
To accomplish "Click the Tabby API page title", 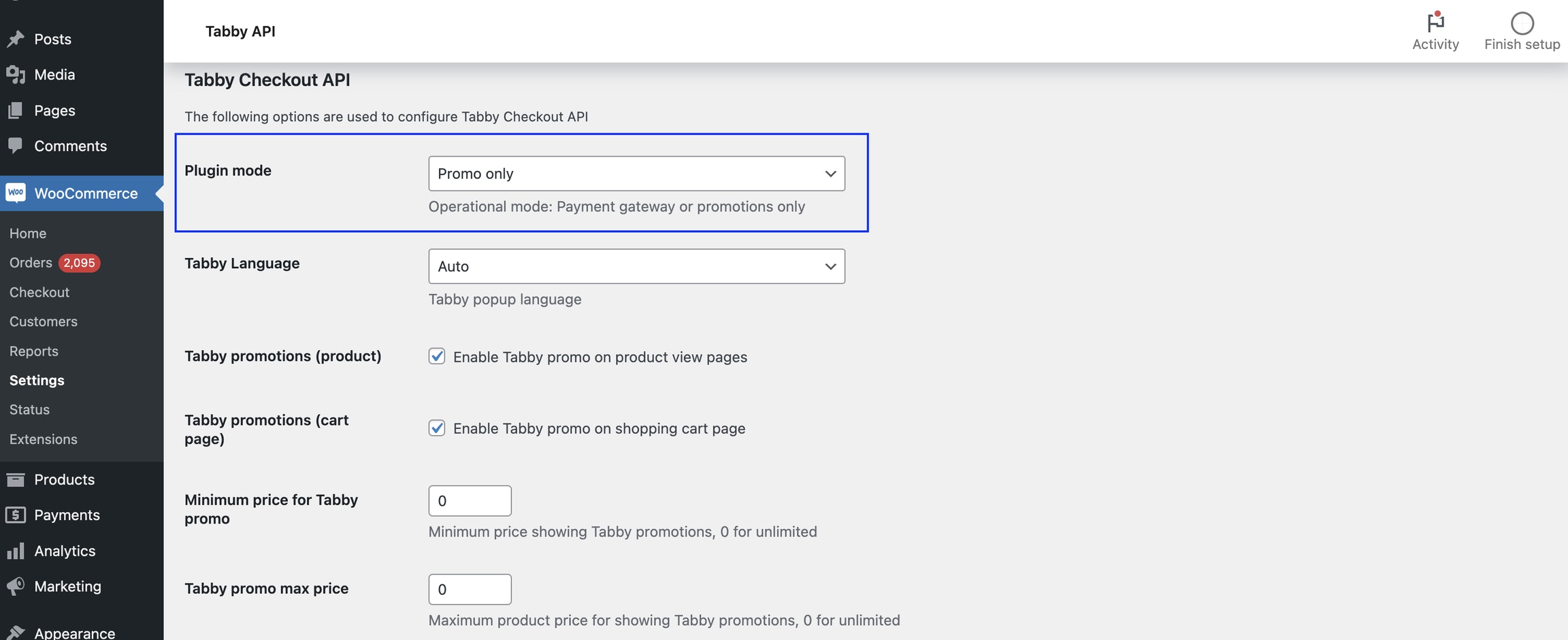I will [240, 31].
